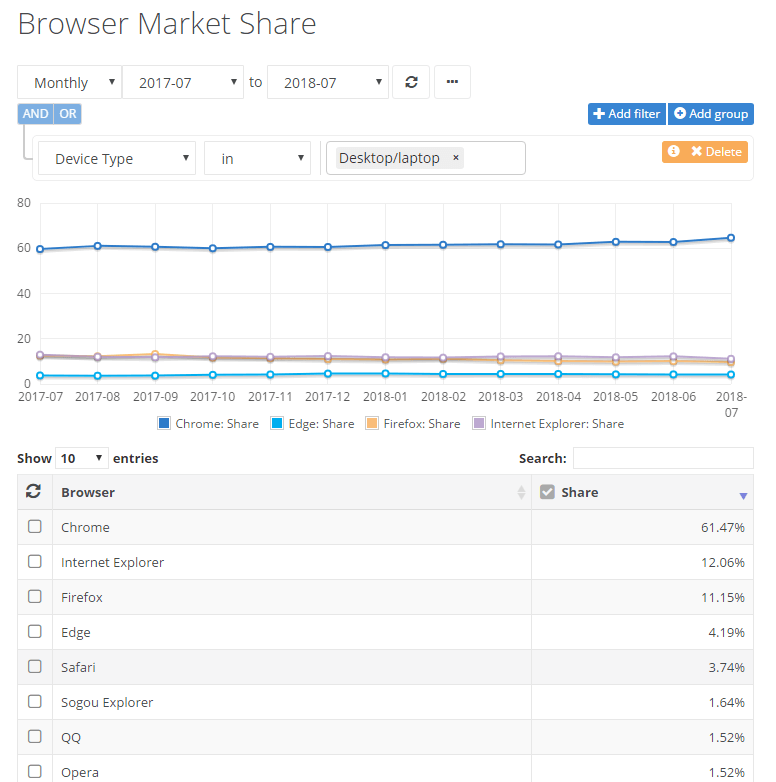
Task: Remove the Desktop/laptop filter tag
Action: tap(455, 158)
